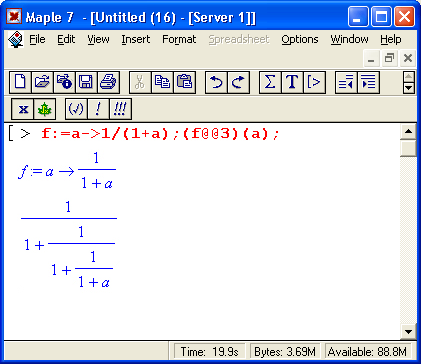
Task: Insert execution group with the [> icon
Action: (x=314, y=82)
